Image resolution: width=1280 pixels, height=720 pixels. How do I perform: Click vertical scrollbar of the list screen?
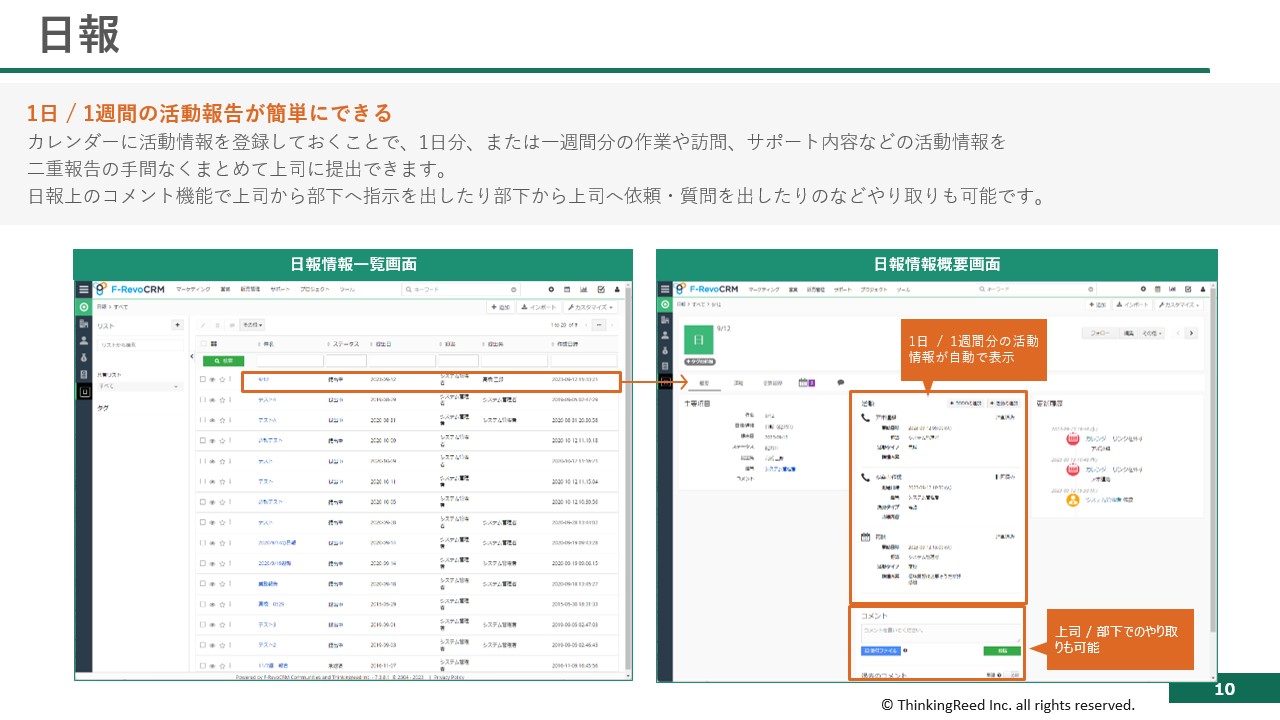click(629, 480)
